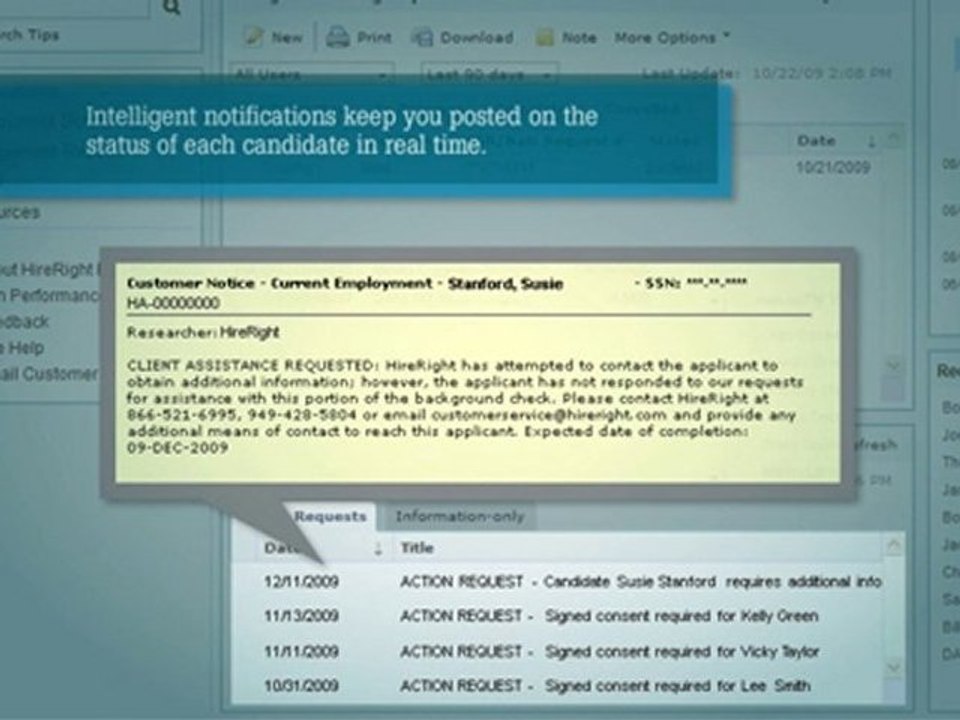Viewport: 960px width, 720px height.
Task: Select the Vicky Taylor consent request row
Action: click(558, 651)
